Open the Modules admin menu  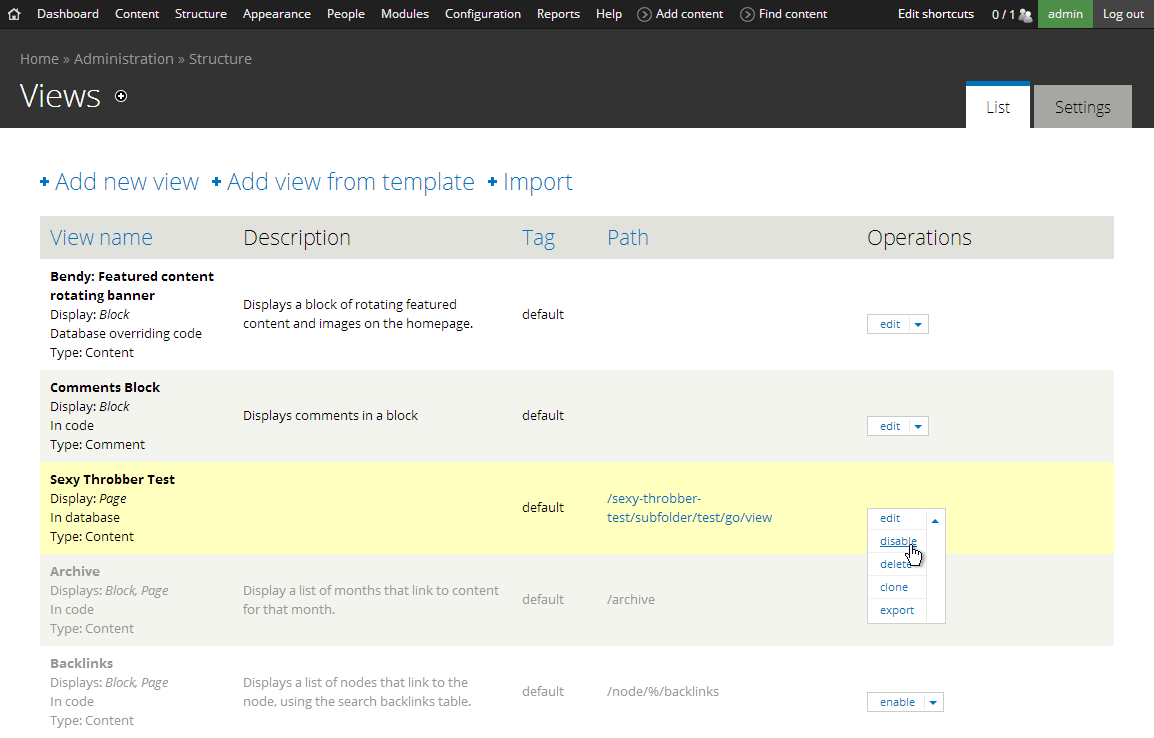pos(405,14)
